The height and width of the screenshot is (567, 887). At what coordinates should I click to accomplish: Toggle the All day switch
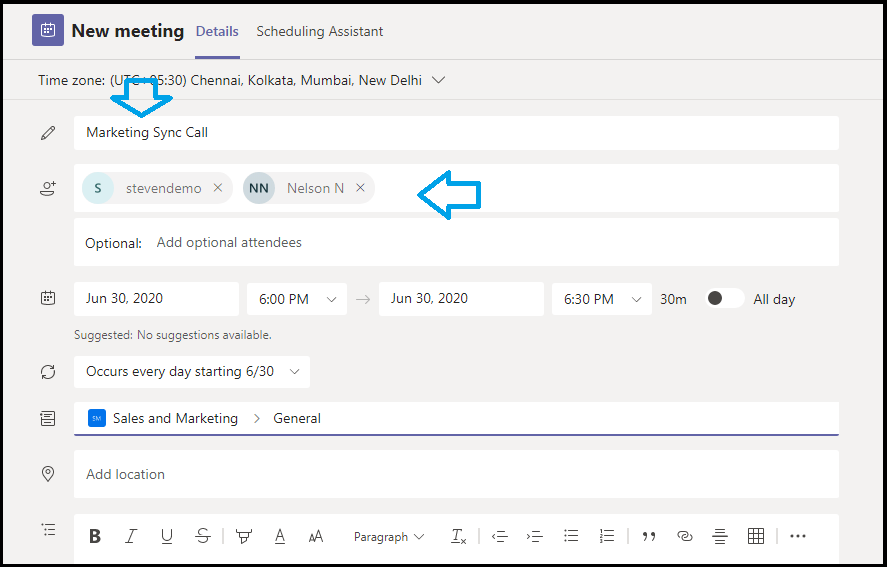click(725, 298)
